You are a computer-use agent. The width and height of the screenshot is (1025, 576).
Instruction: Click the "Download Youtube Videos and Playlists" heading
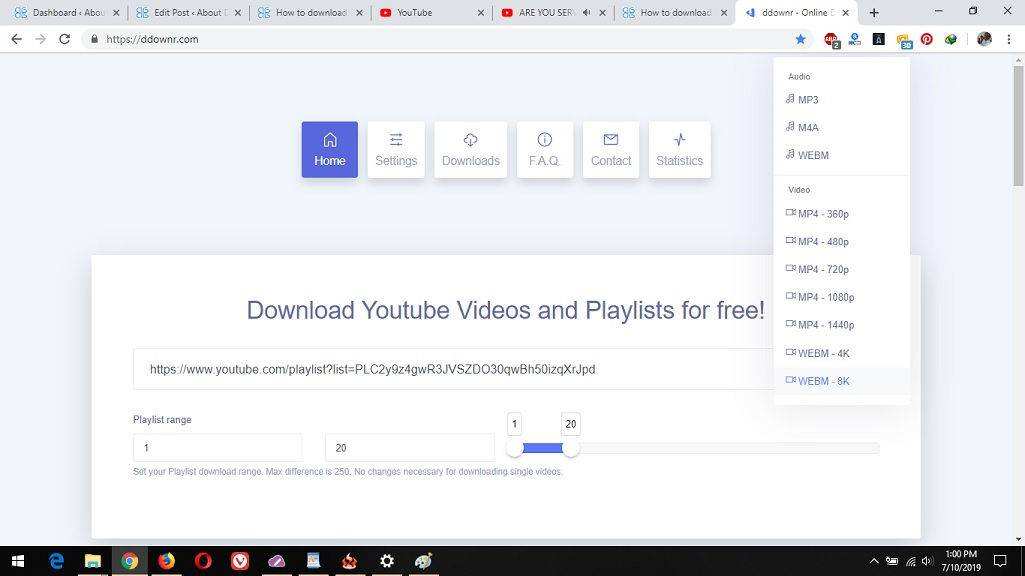pyautogui.click(x=505, y=310)
